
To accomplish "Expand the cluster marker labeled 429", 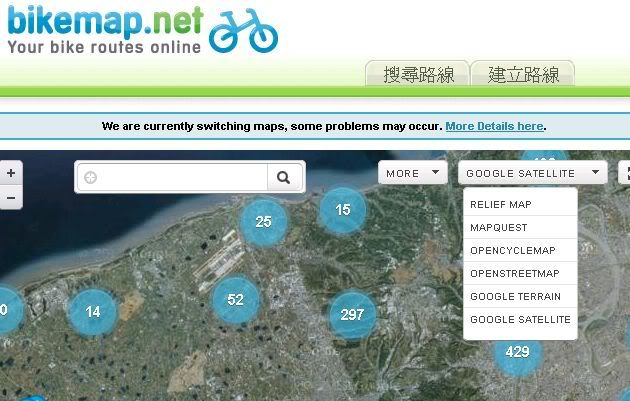I will (x=517, y=352).
